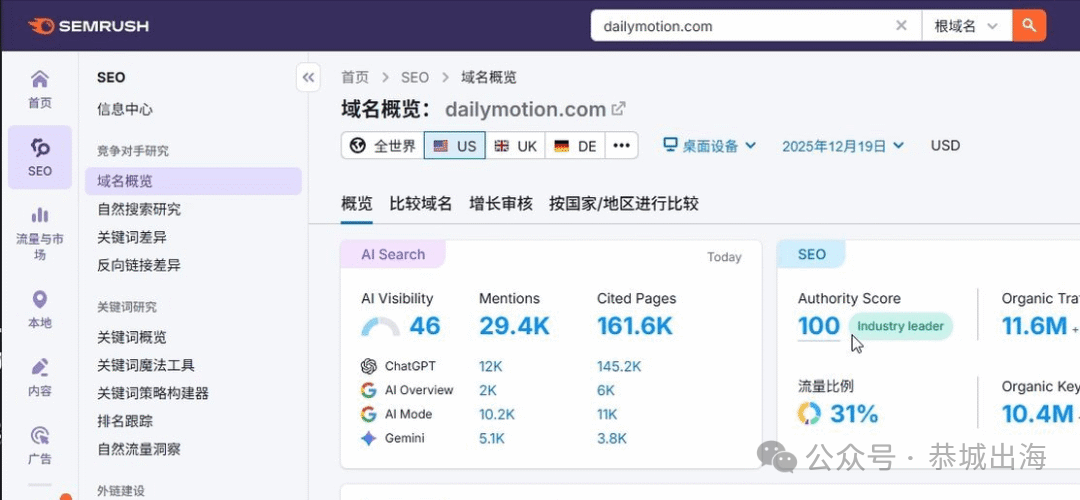Open 自然搜索研究 menu item
The image size is (1080, 500).
(x=139, y=209)
